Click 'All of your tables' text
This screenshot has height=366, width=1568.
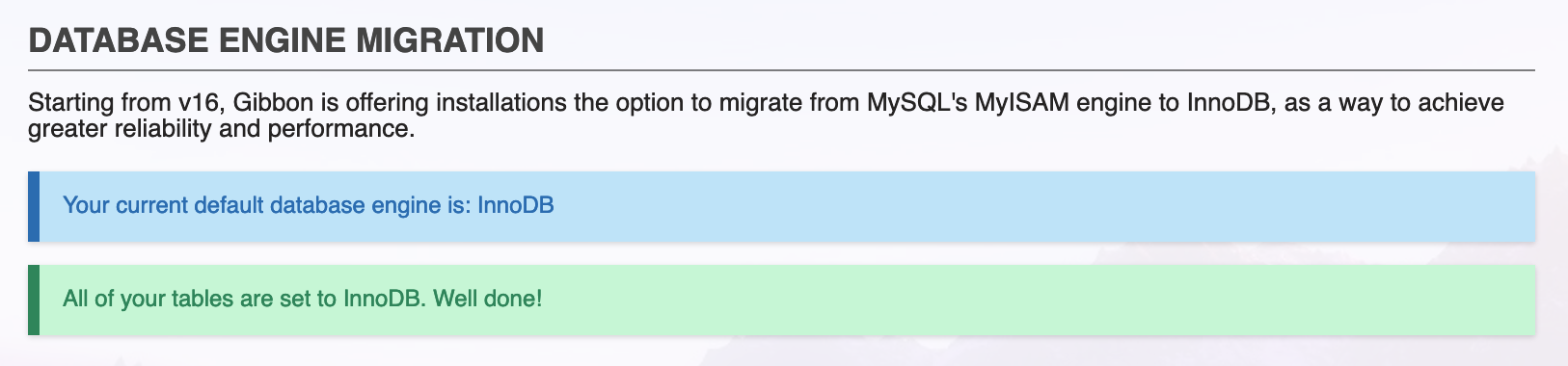click(x=149, y=299)
